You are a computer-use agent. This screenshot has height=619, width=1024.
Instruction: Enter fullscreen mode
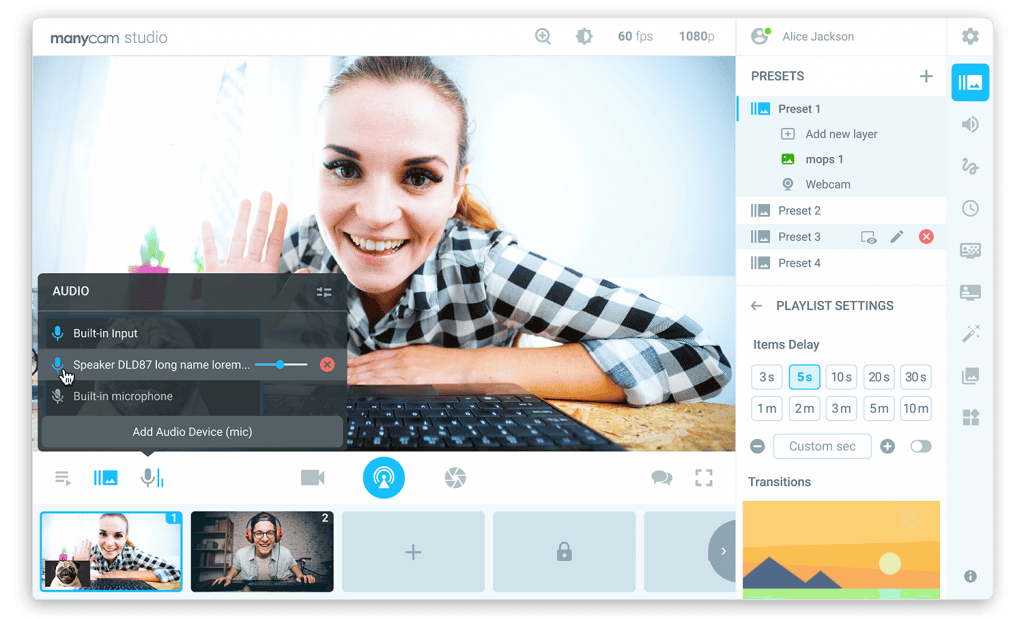click(703, 477)
